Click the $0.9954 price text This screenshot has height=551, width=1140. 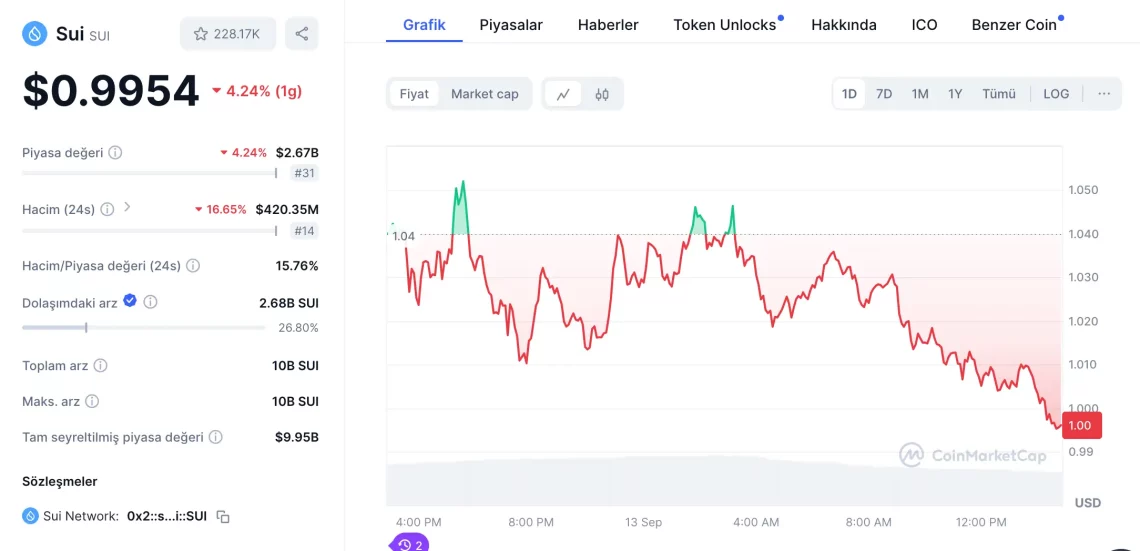111,92
